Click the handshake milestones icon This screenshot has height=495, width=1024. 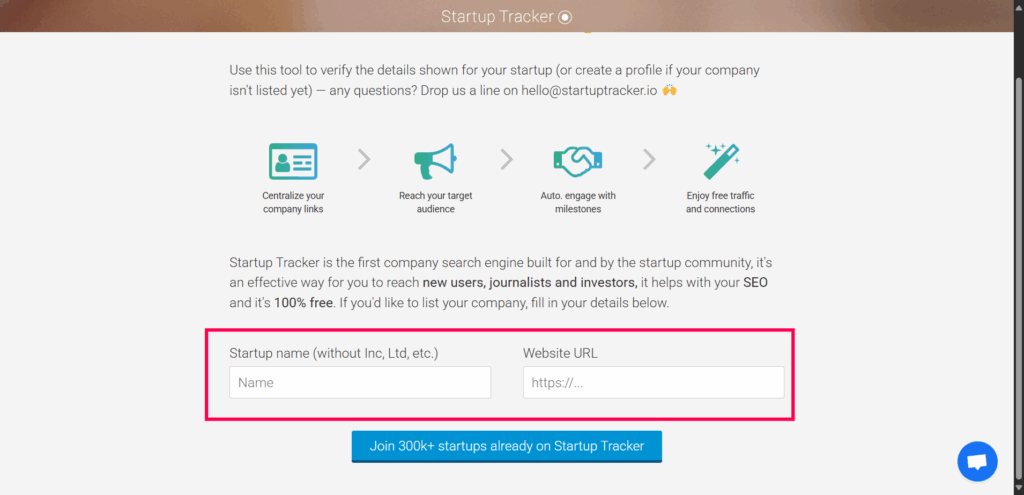pos(578,161)
